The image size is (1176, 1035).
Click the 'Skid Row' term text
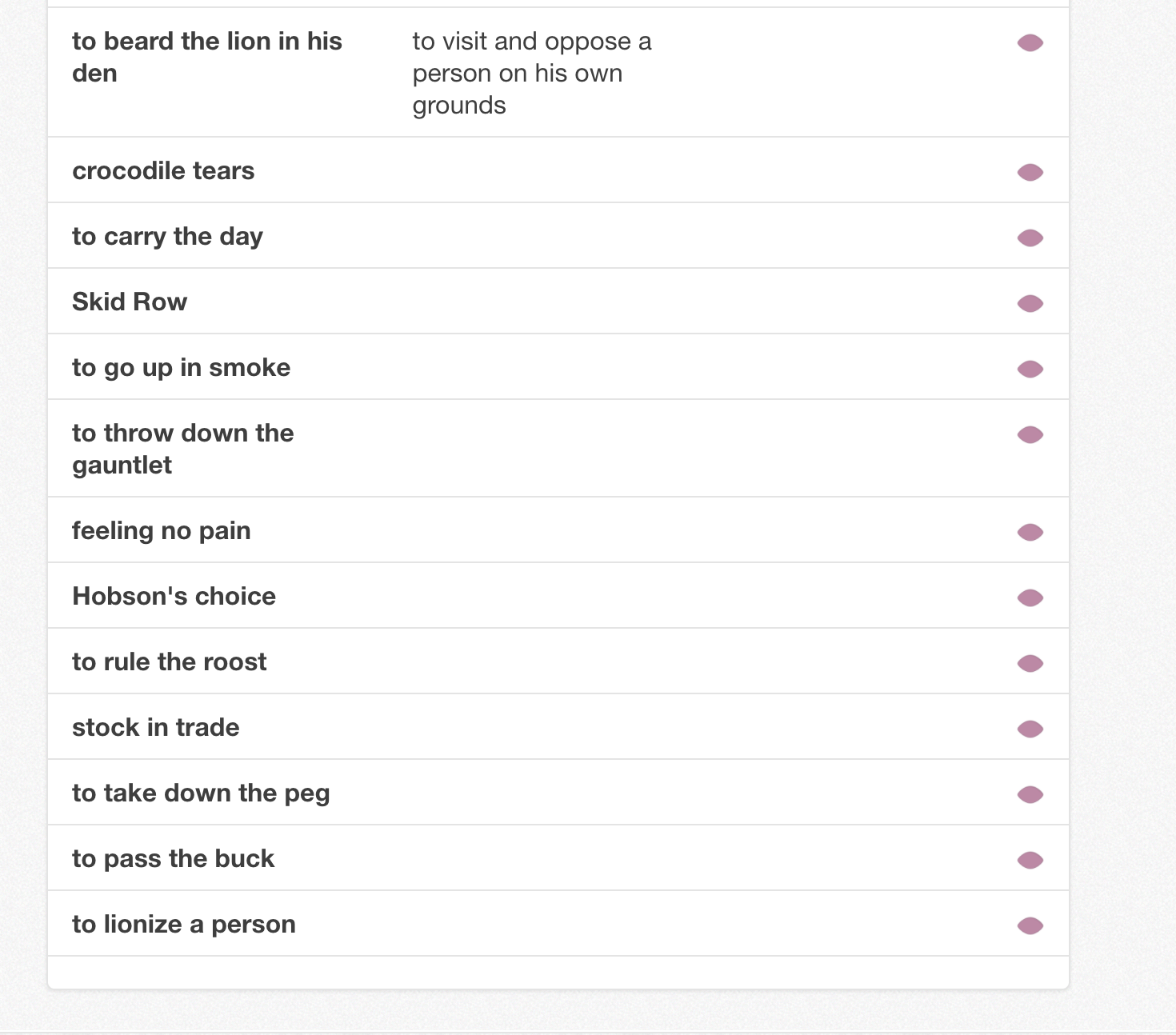coord(130,302)
